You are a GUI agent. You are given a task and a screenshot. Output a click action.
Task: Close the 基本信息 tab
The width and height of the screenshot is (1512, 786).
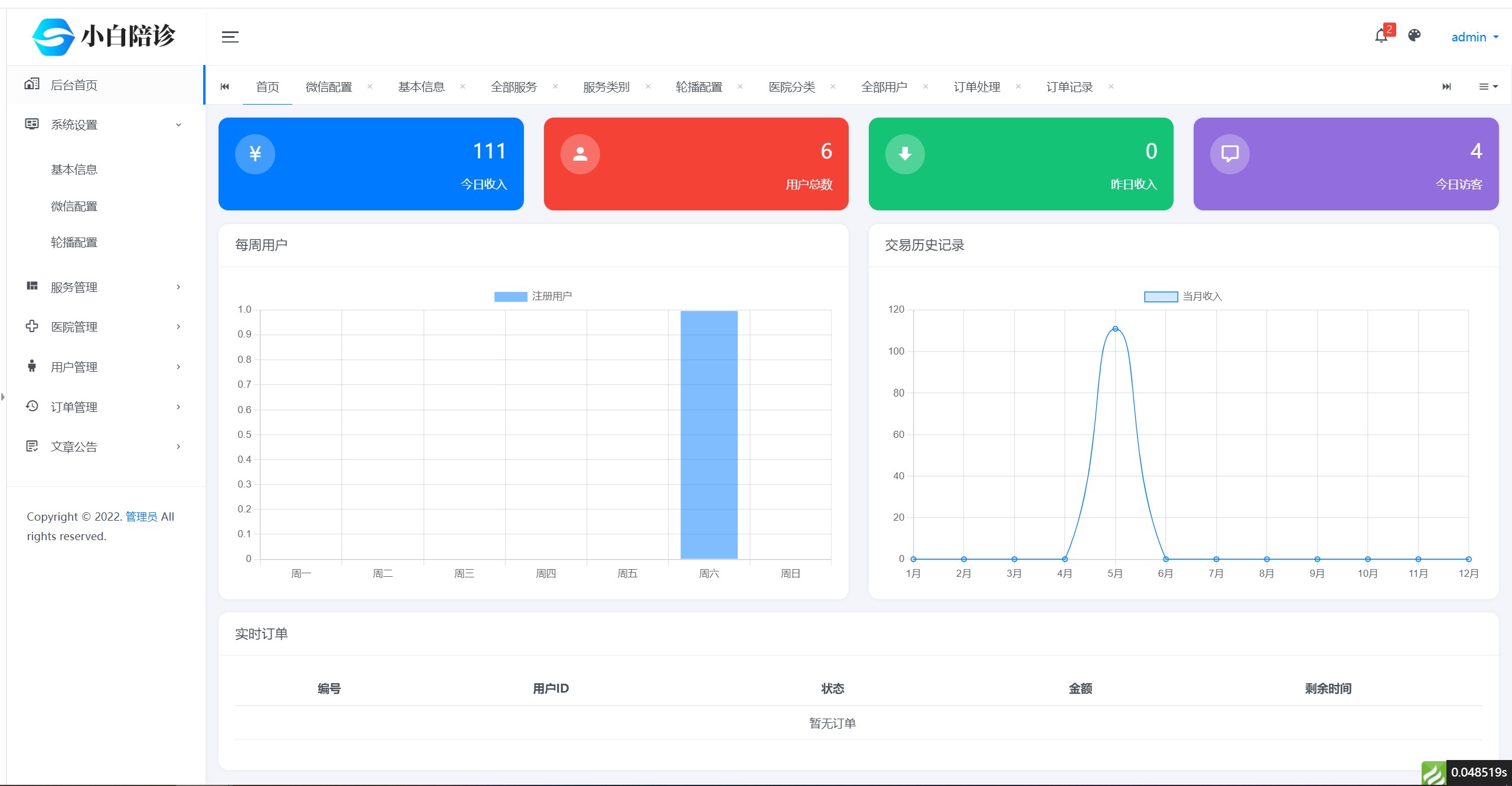click(x=462, y=86)
